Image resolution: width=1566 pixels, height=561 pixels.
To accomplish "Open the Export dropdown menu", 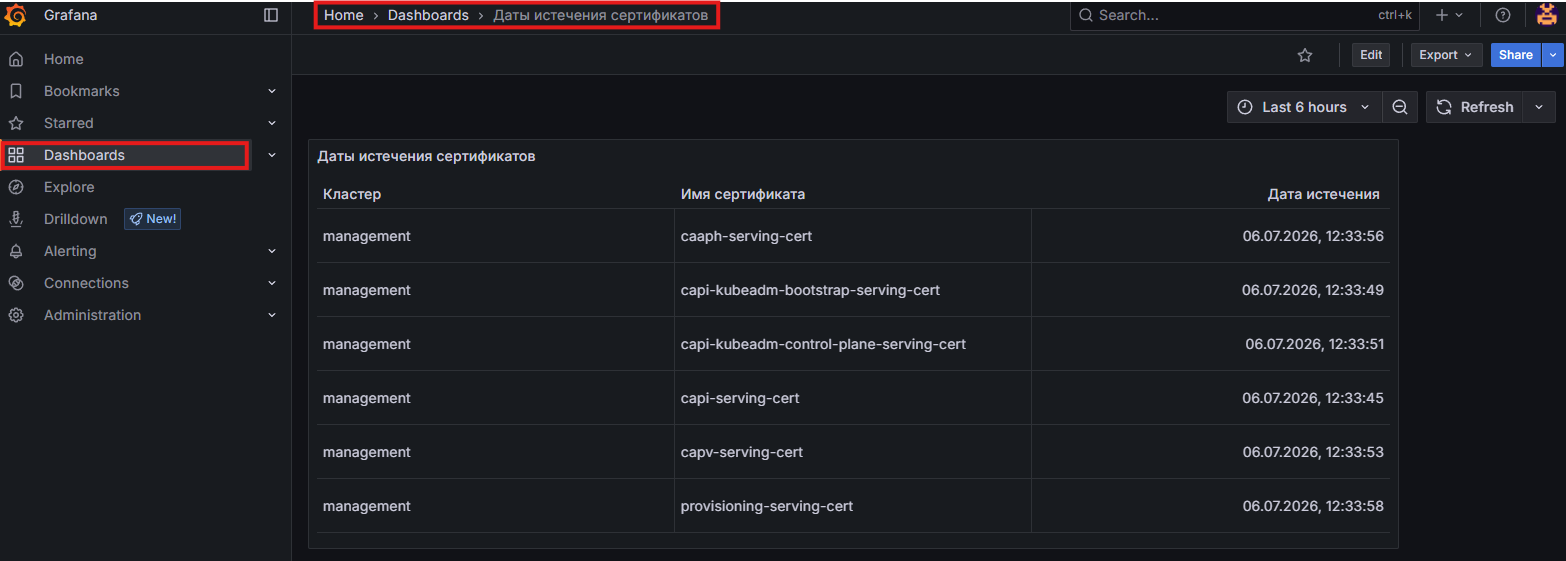I will pos(1446,55).
